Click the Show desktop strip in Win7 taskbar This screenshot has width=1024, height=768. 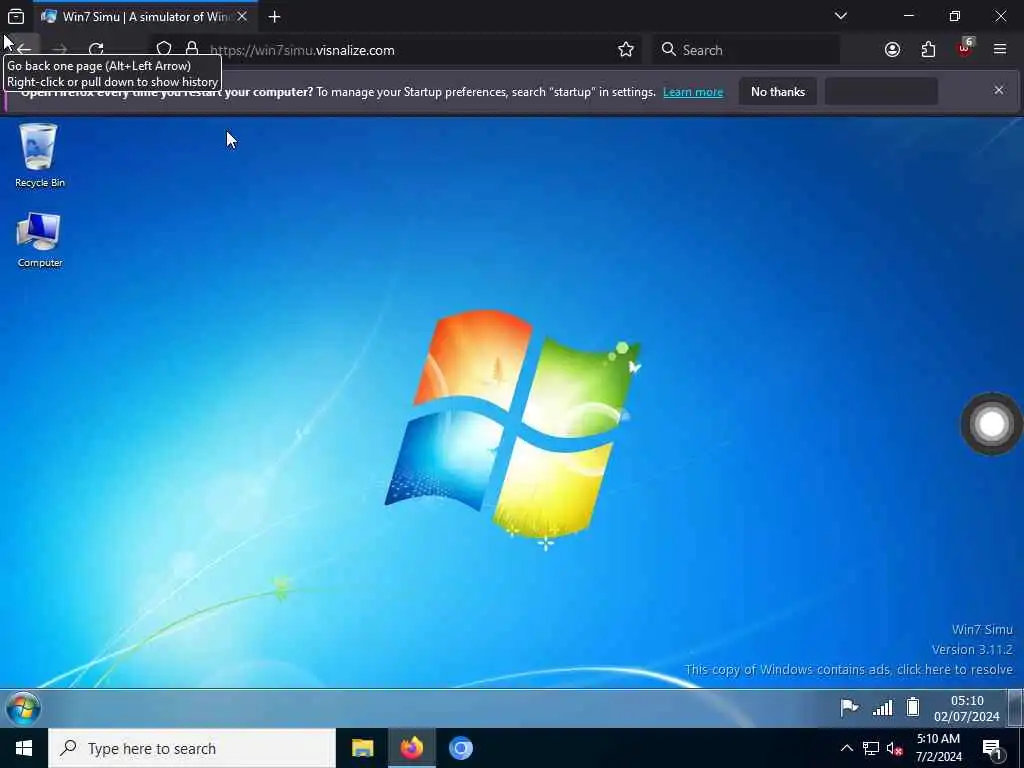pos(1016,708)
